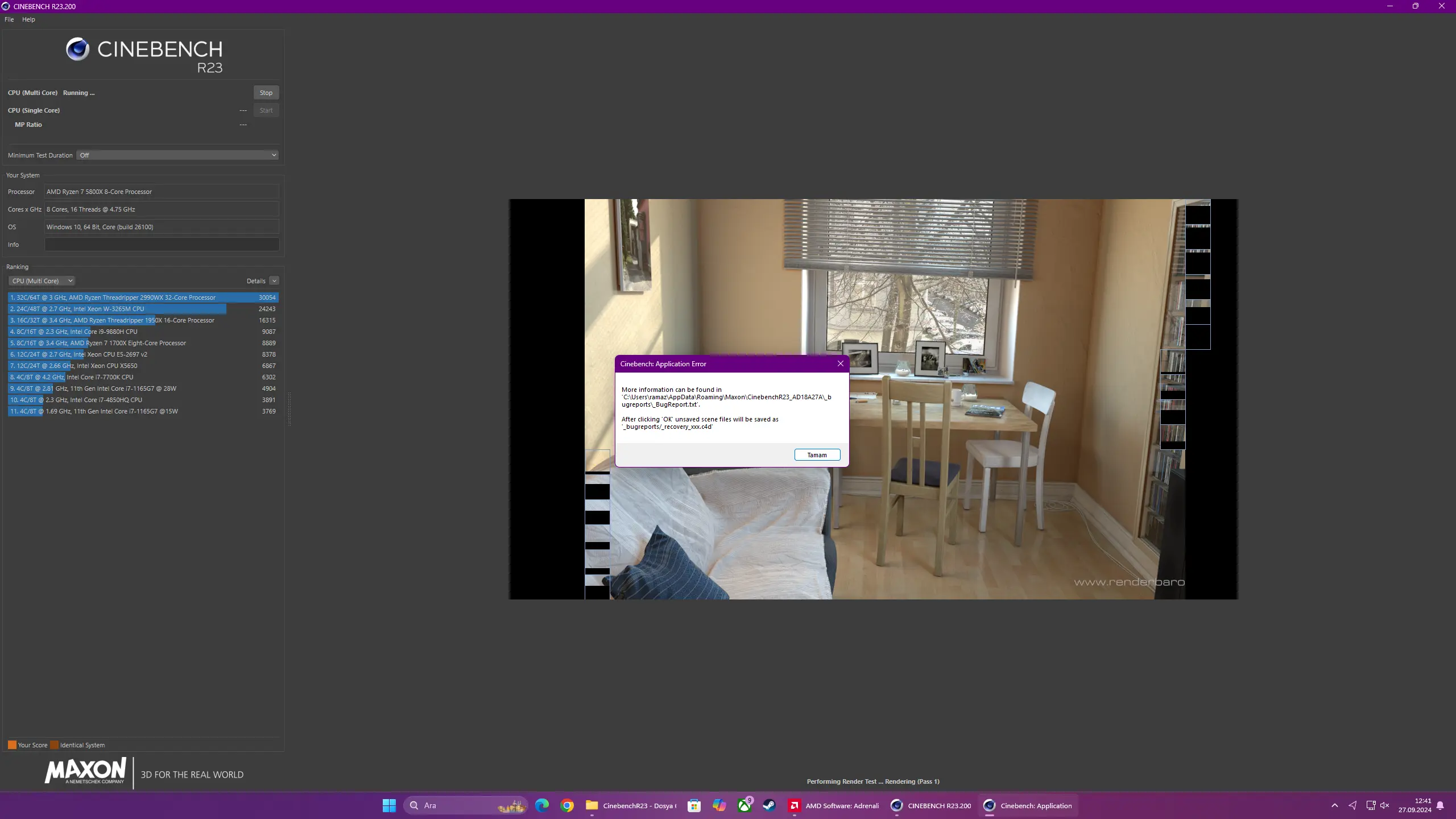Click Tamam in the error dialog
The image size is (1456, 819).
click(x=817, y=455)
